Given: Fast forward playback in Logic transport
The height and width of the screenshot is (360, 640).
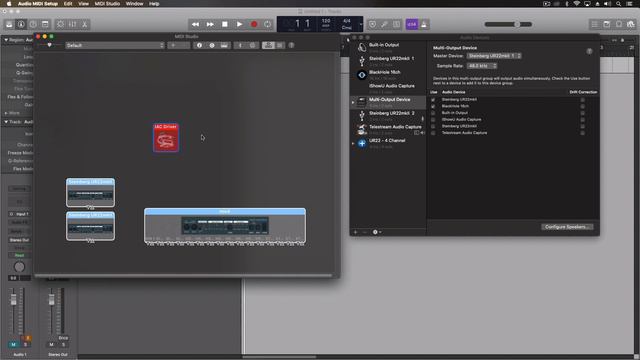Looking at the screenshot, I should [x=210, y=24].
